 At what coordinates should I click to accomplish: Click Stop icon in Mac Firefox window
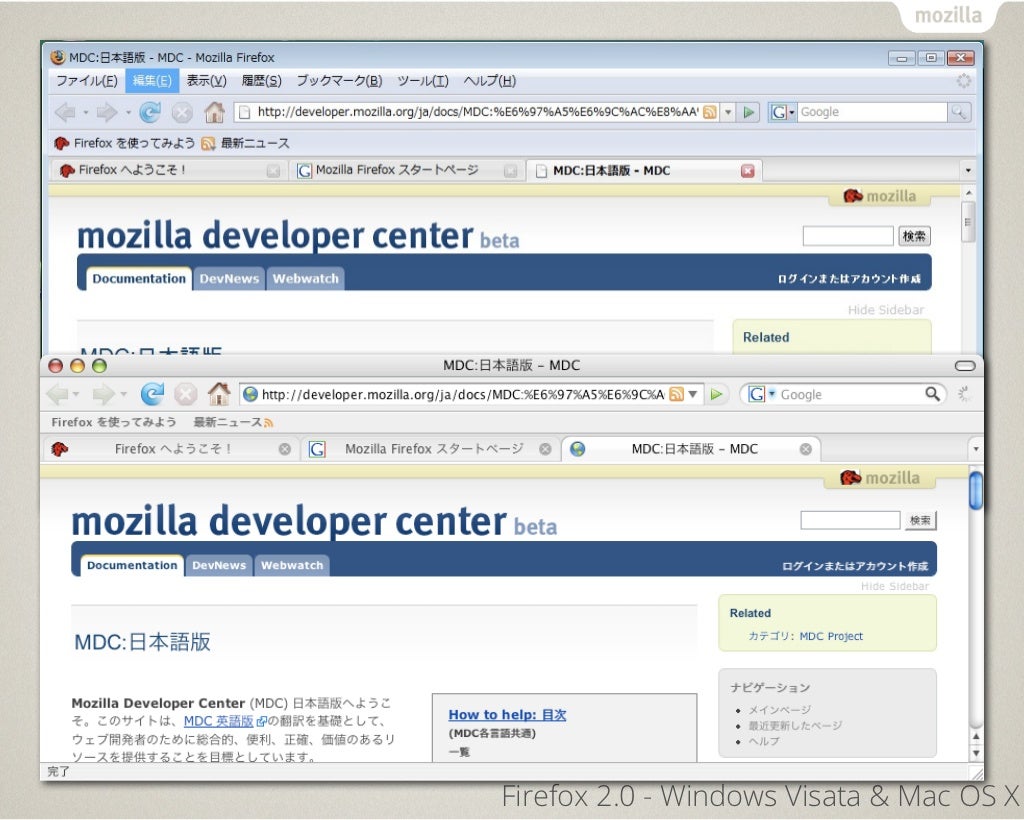point(185,394)
